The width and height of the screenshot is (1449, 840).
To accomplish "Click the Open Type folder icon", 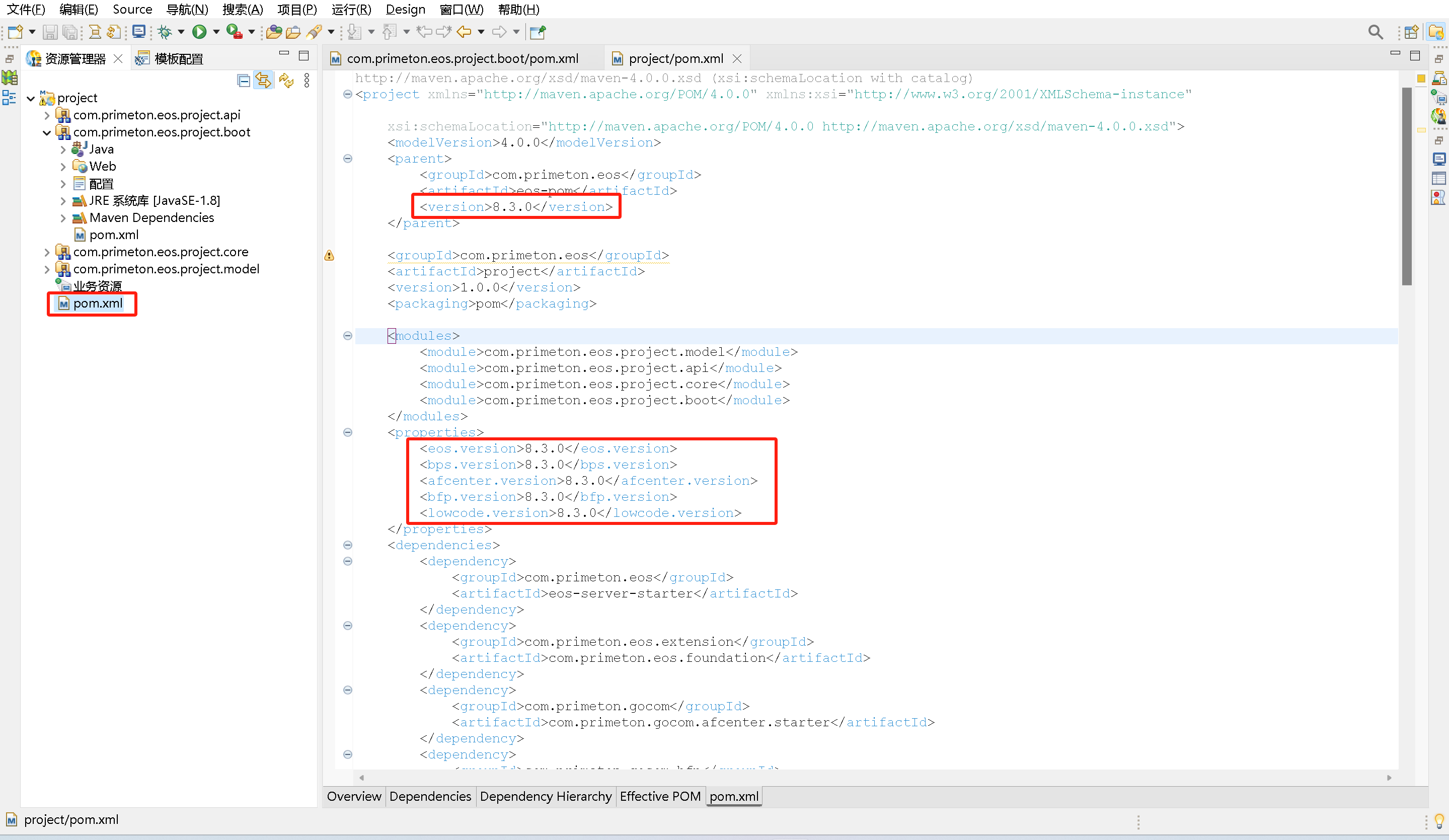I will 274,32.
